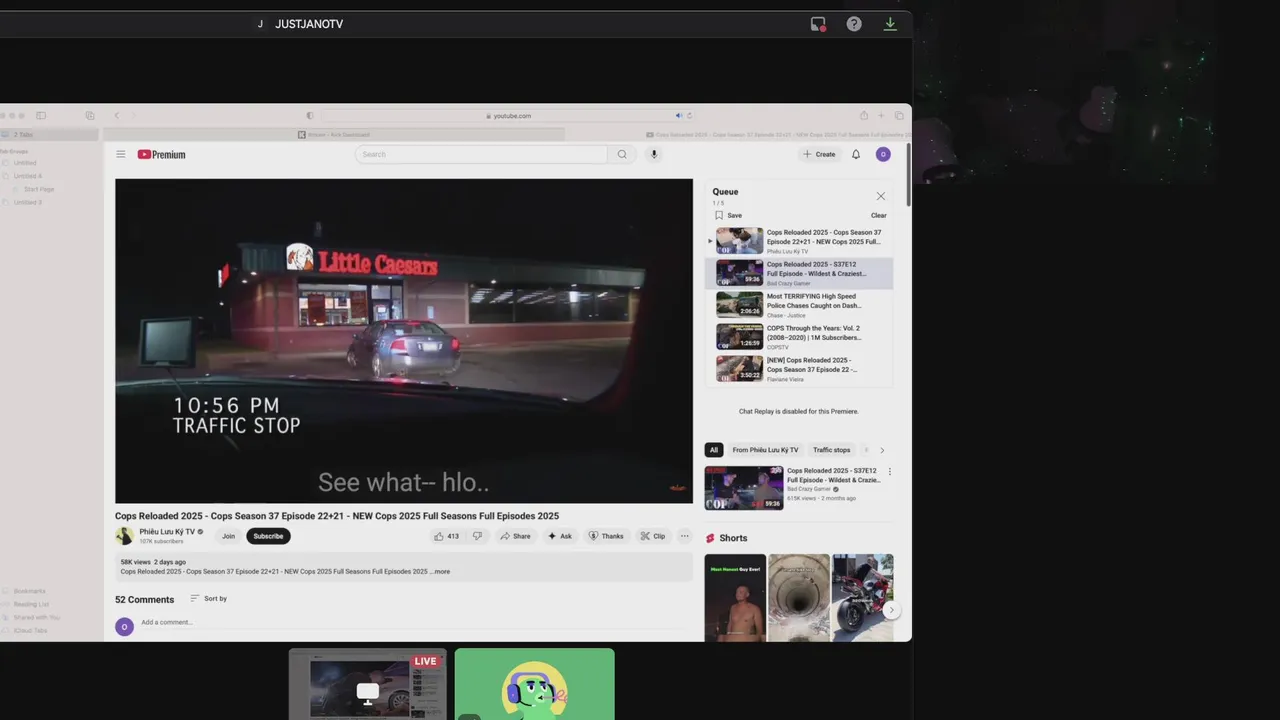
Task: Show Safari tab overview icon
Action: [x=899, y=116]
